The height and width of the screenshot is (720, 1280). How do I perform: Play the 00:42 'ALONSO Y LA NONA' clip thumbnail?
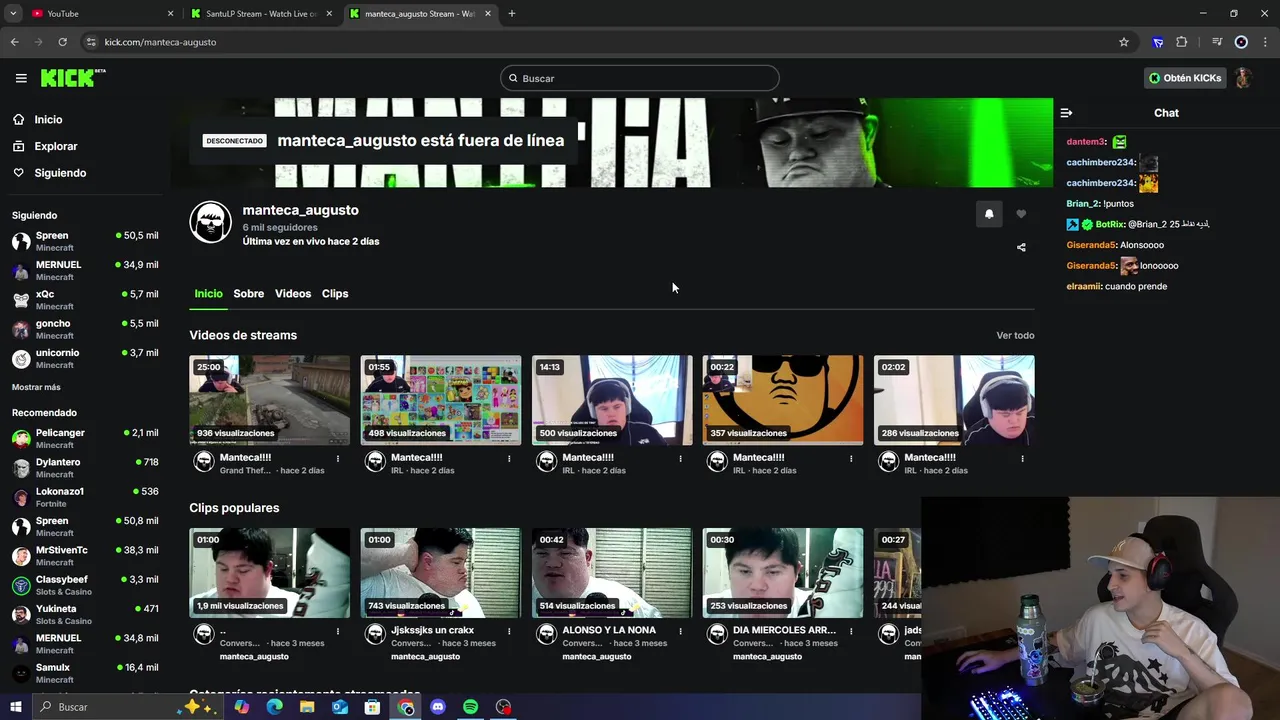click(x=612, y=573)
